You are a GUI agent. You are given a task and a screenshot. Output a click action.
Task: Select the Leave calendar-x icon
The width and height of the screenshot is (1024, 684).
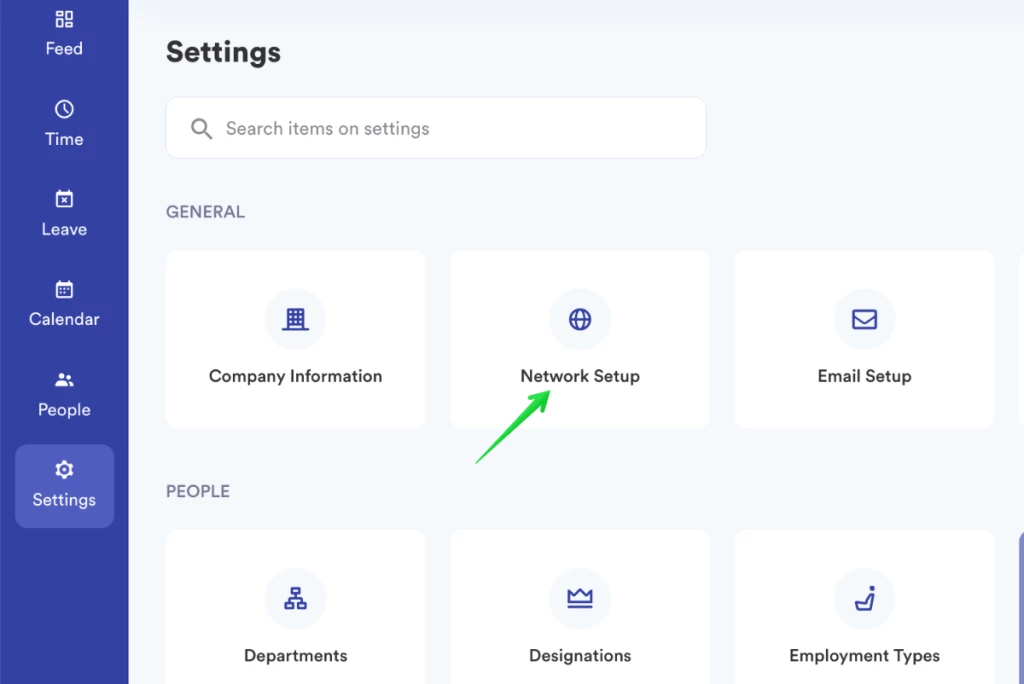pos(64,199)
